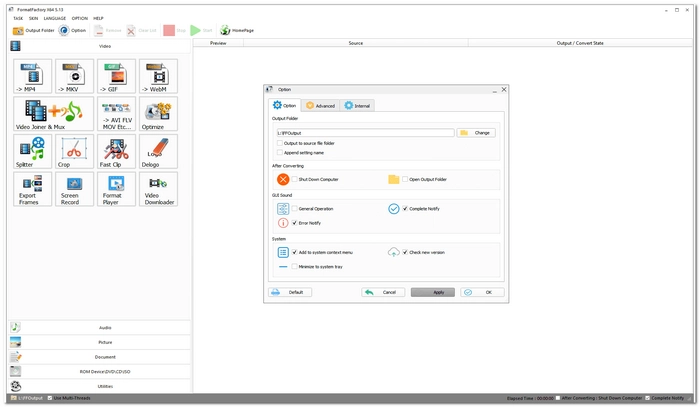
Task: Enable Minimize to system tray
Action: (x=295, y=266)
